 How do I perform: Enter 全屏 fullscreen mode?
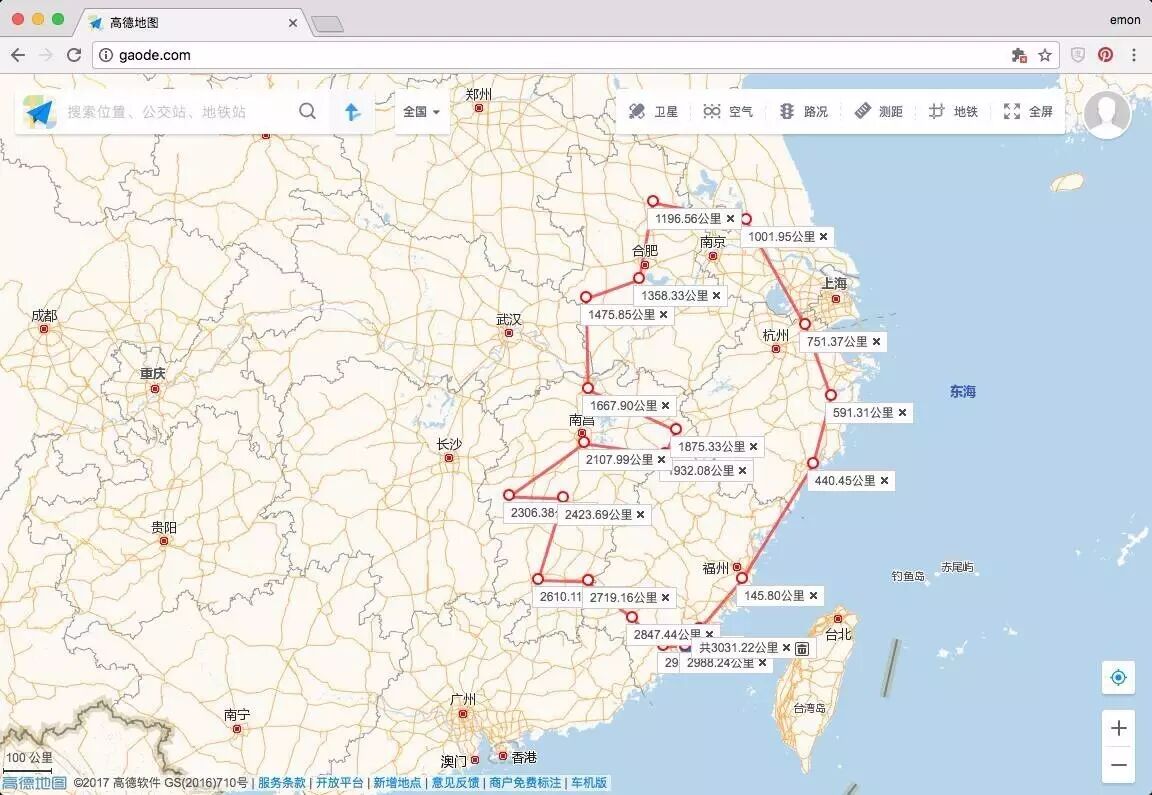tap(1028, 112)
